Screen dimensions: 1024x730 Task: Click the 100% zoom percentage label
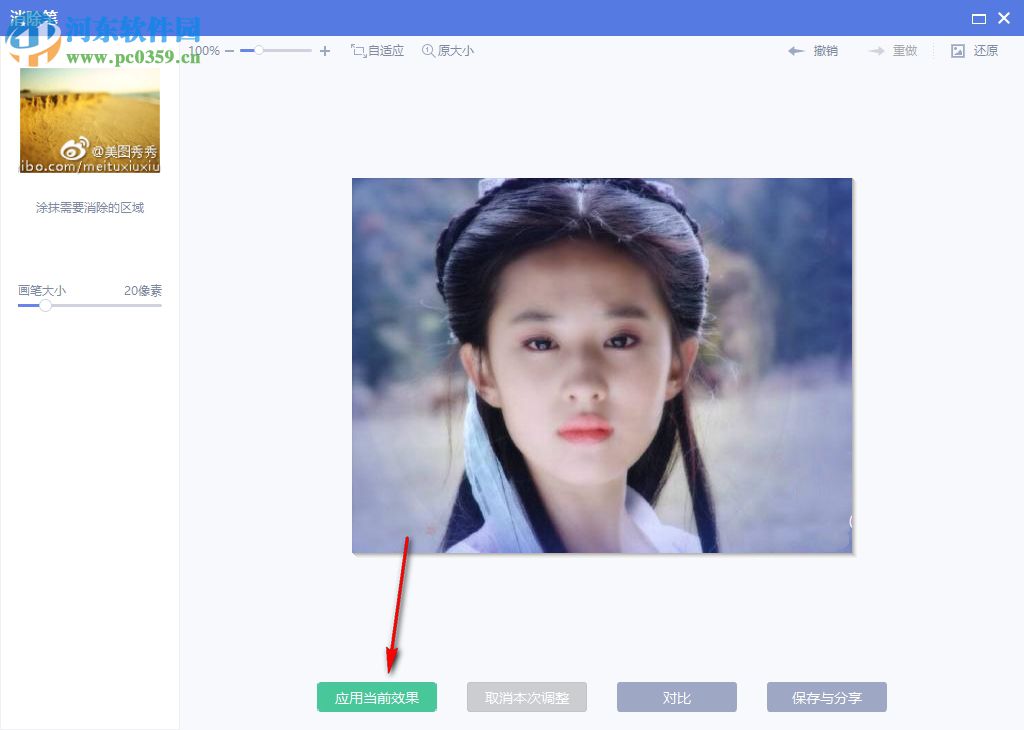pos(203,48)
